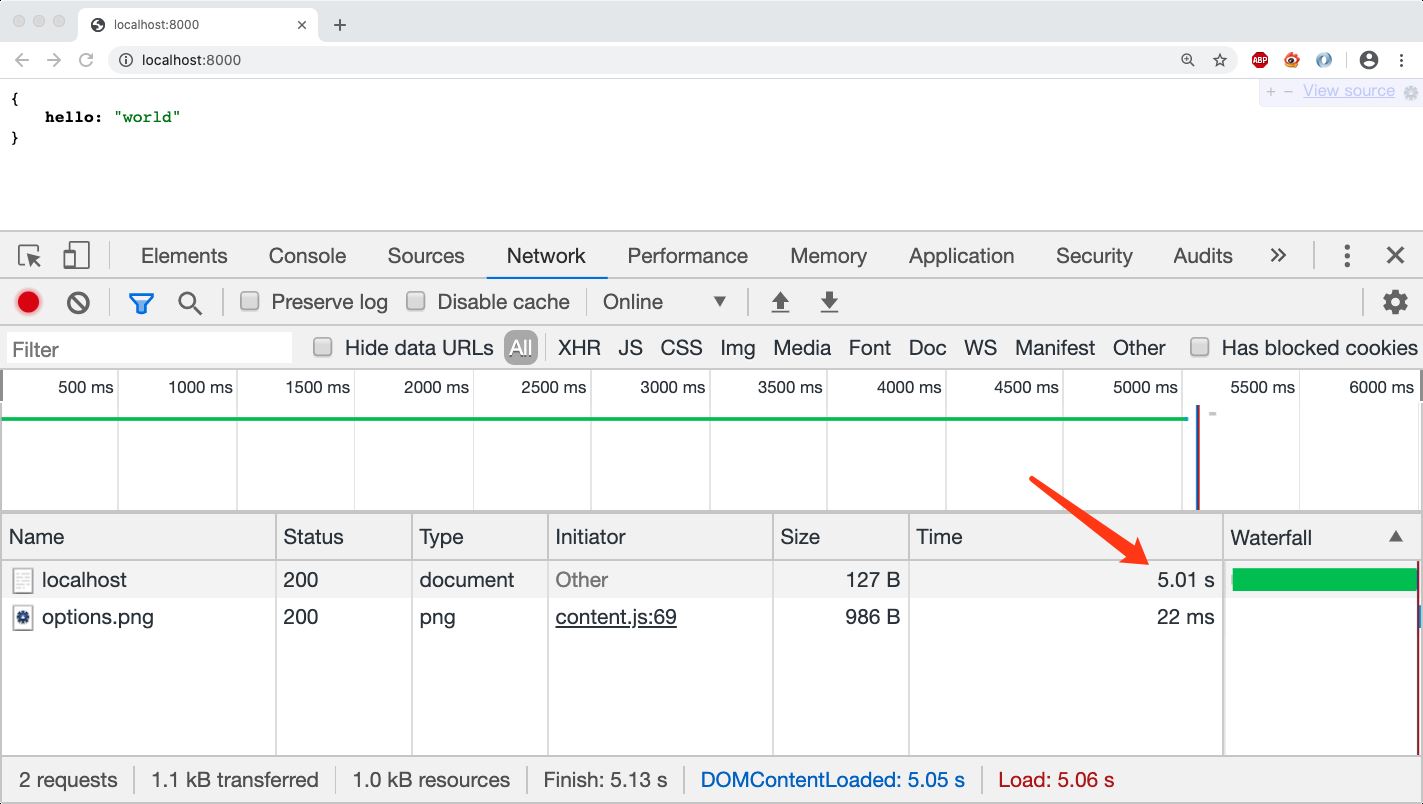The image size is (1423, 804).
Task: Tick the Hide data URLs checkbox
Action: click(323, 347)
